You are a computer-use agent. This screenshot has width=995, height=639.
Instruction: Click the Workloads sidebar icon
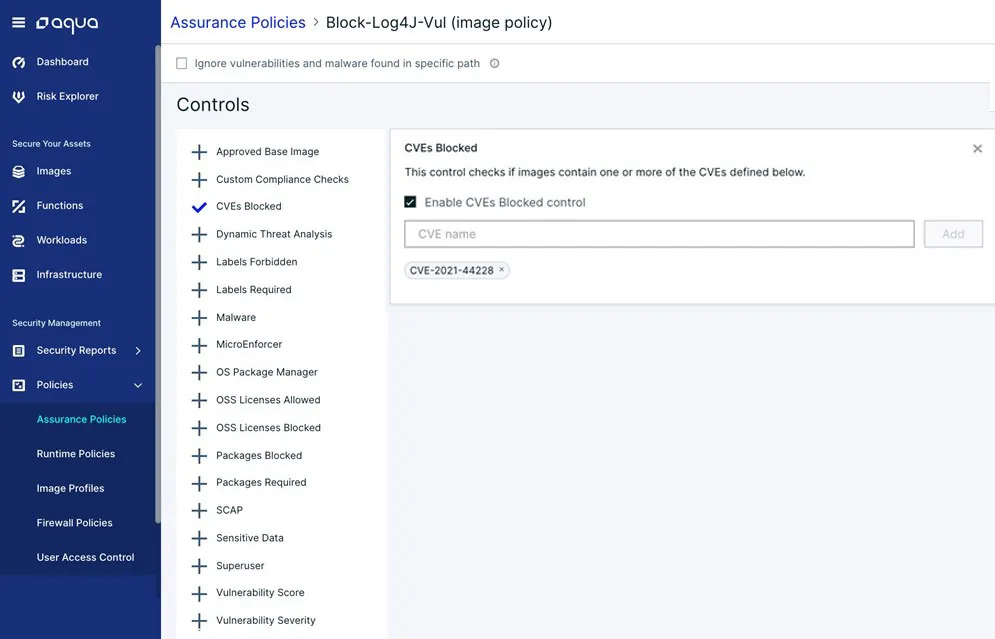point(18,240)
